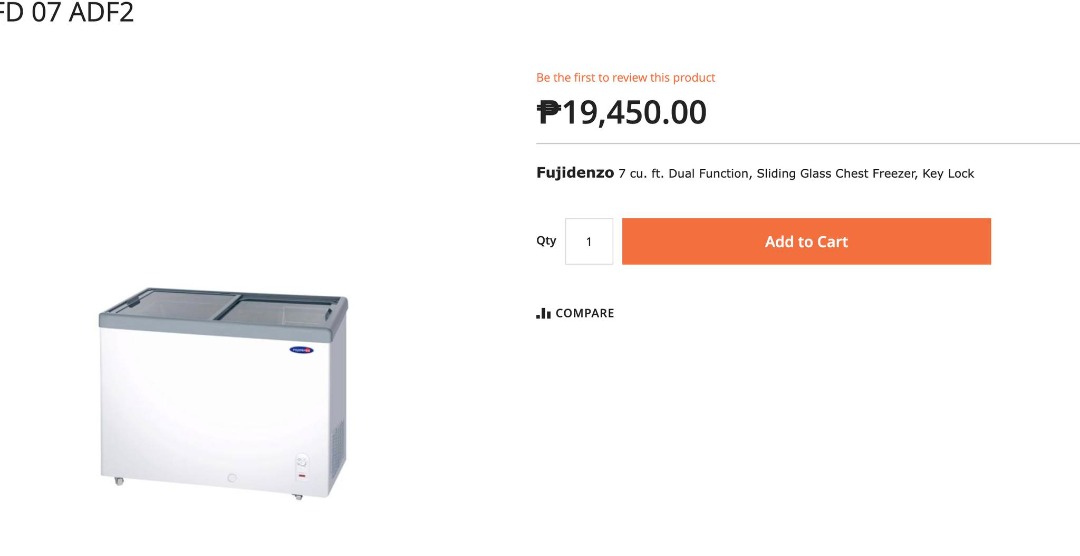
Task: Click the blue Fujidenzo logo on the freezer
Action: pos(302,349)
